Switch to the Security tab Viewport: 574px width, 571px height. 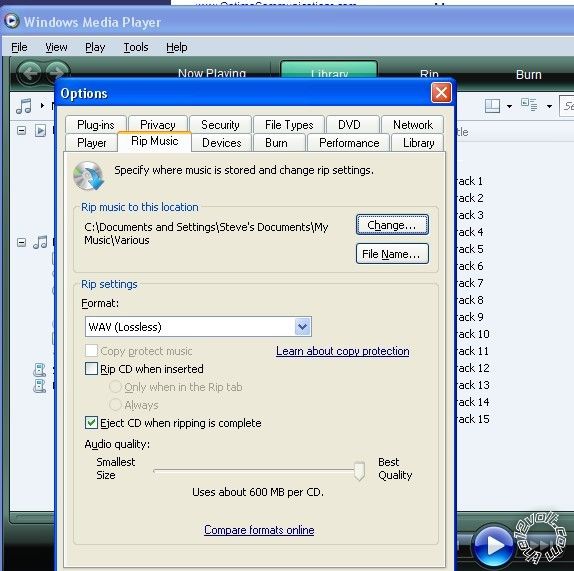tap(220, 125)
